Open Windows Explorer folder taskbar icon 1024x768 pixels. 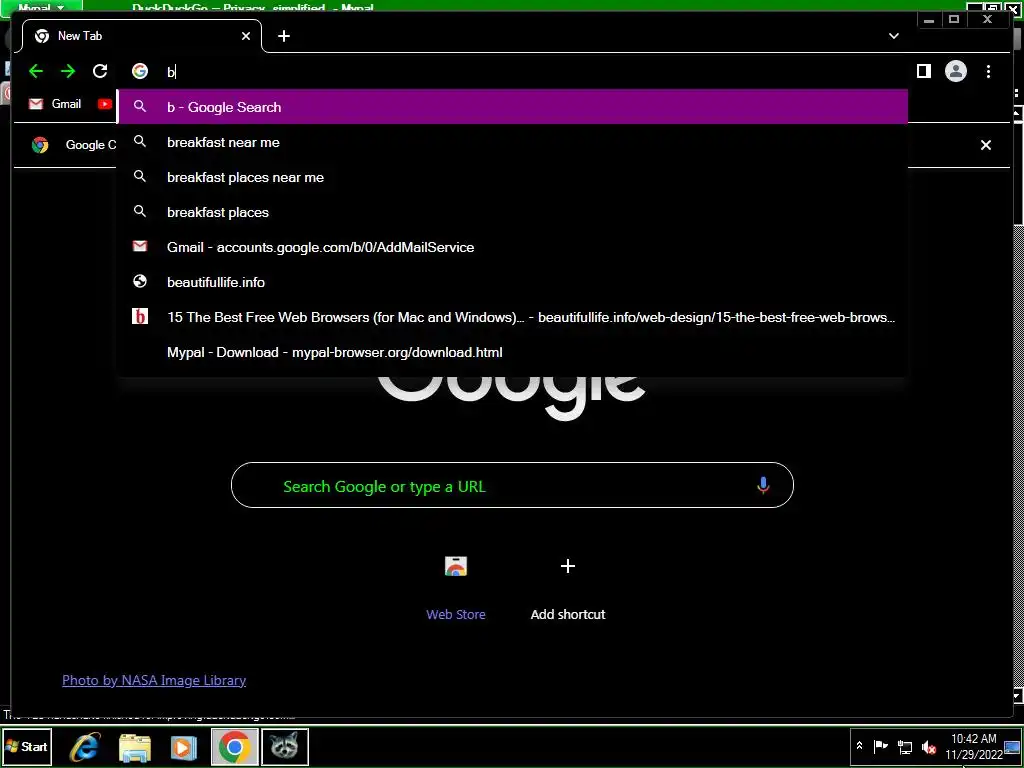point(135,747)
